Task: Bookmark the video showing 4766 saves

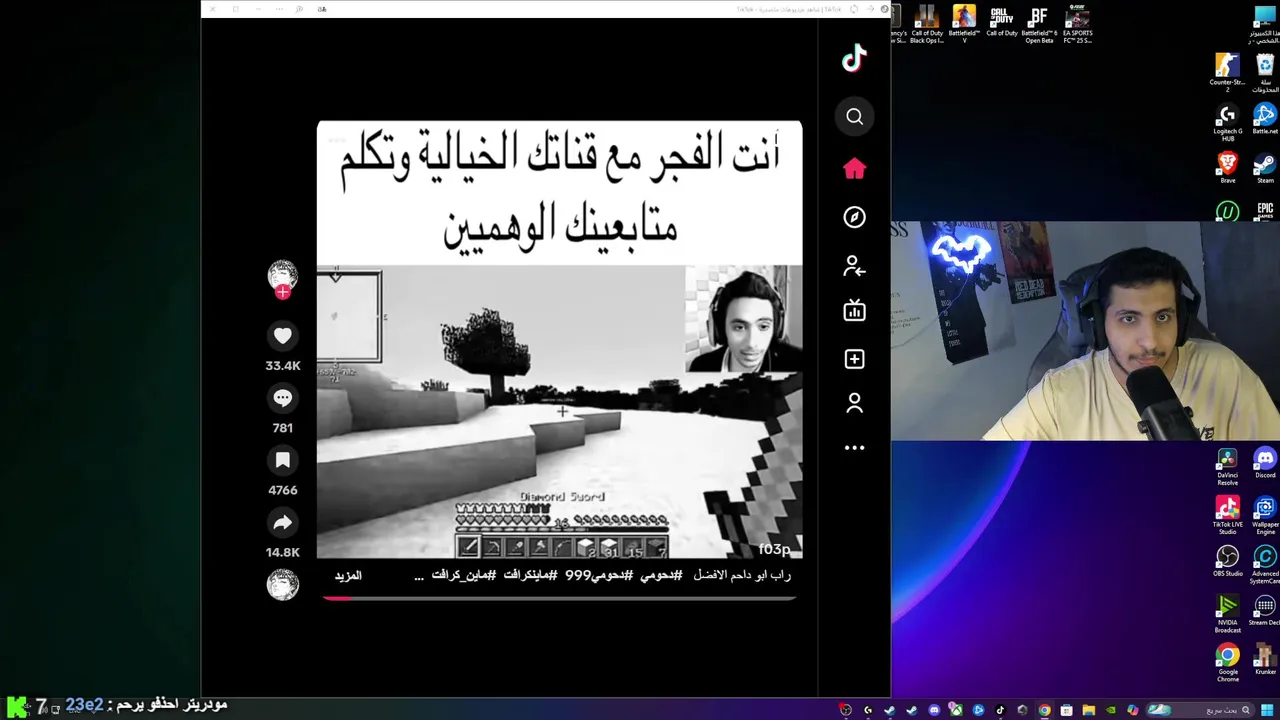Action: (283, 460)
